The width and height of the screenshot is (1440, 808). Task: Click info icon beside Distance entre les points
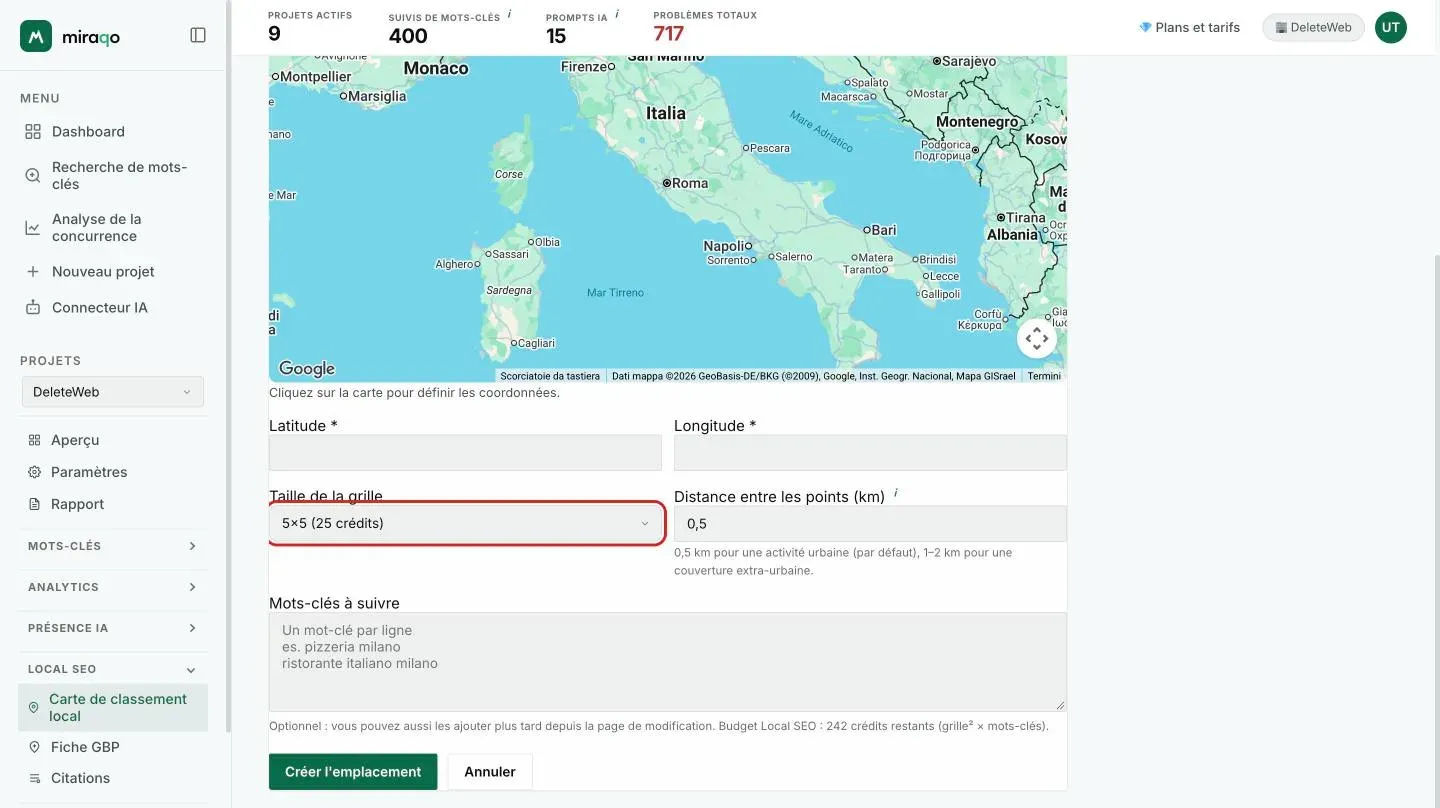[895, 494]
